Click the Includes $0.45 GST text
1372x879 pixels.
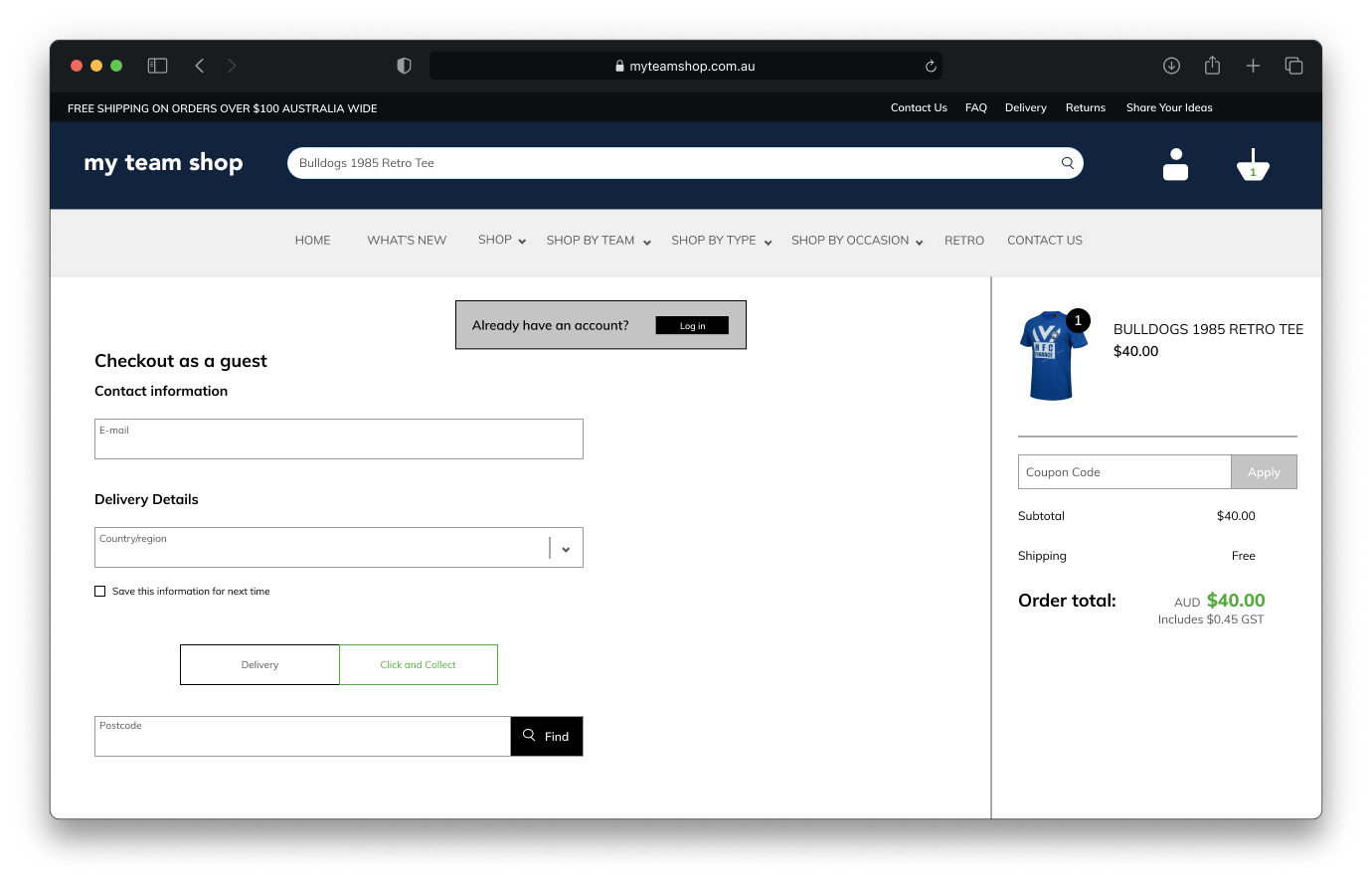(1211, 619)
